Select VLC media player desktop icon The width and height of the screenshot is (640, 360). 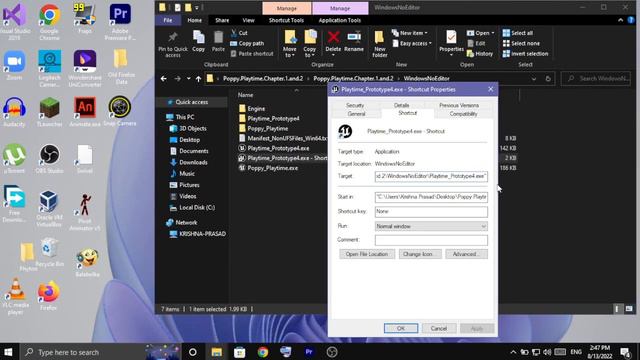[x=15, y=296]
